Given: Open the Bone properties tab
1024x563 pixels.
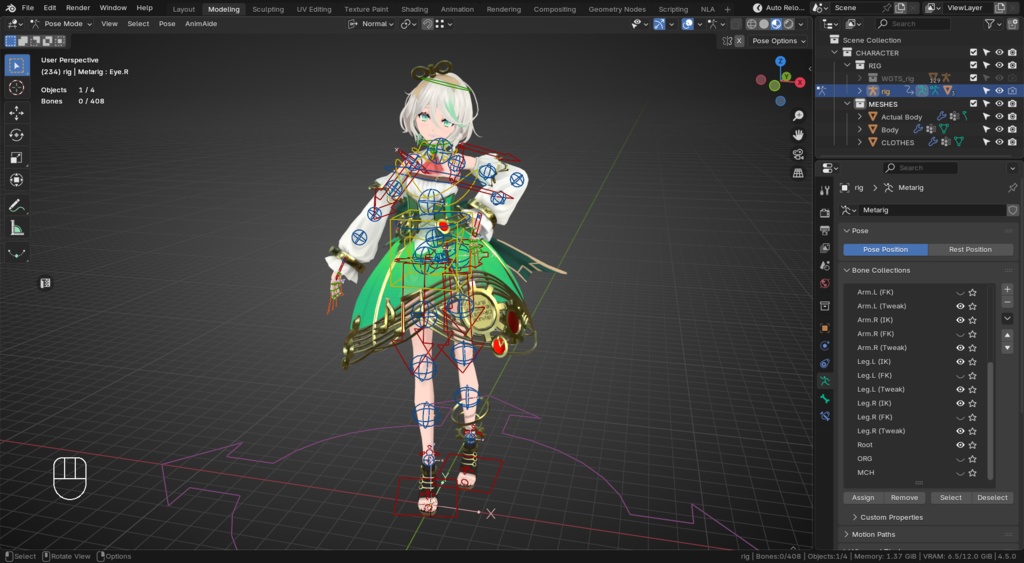Looking at the screenshot, I should coord(825,398).
